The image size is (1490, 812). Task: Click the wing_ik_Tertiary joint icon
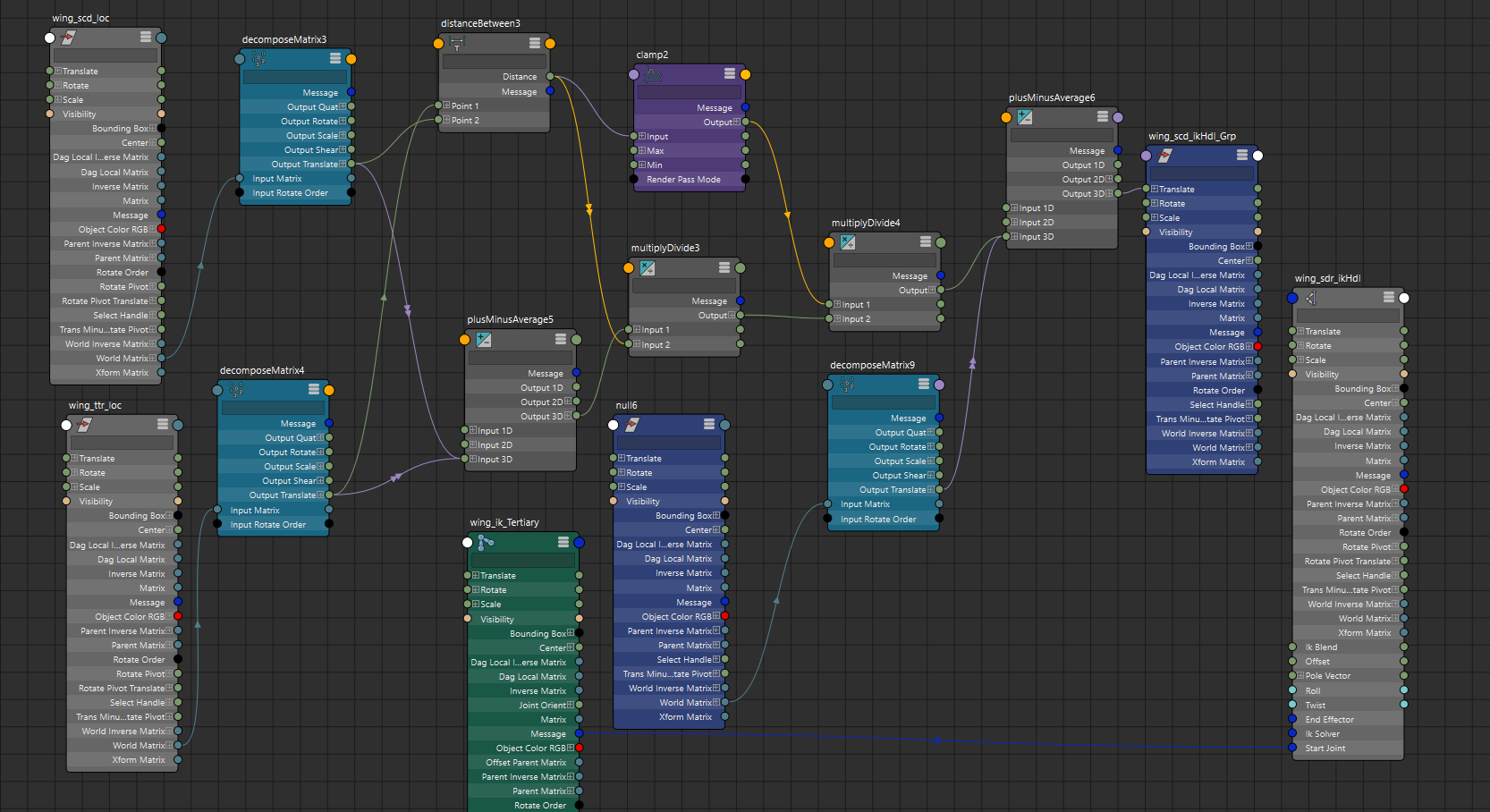pos(486,542)
